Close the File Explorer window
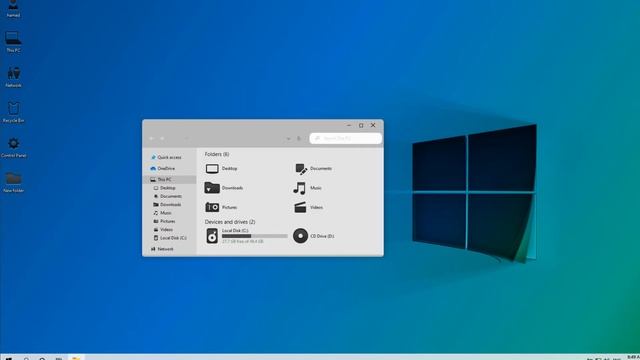This screenshot has width=640, height=360. 373,125
